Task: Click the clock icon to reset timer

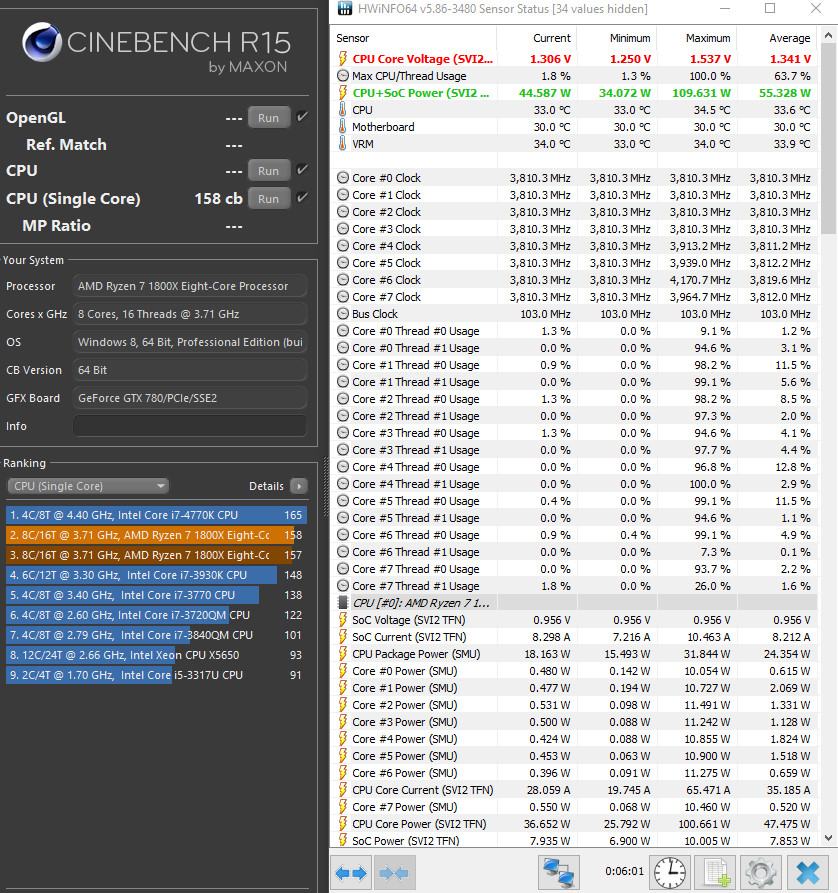Action: pyautogui.click(x=670, y=872)
